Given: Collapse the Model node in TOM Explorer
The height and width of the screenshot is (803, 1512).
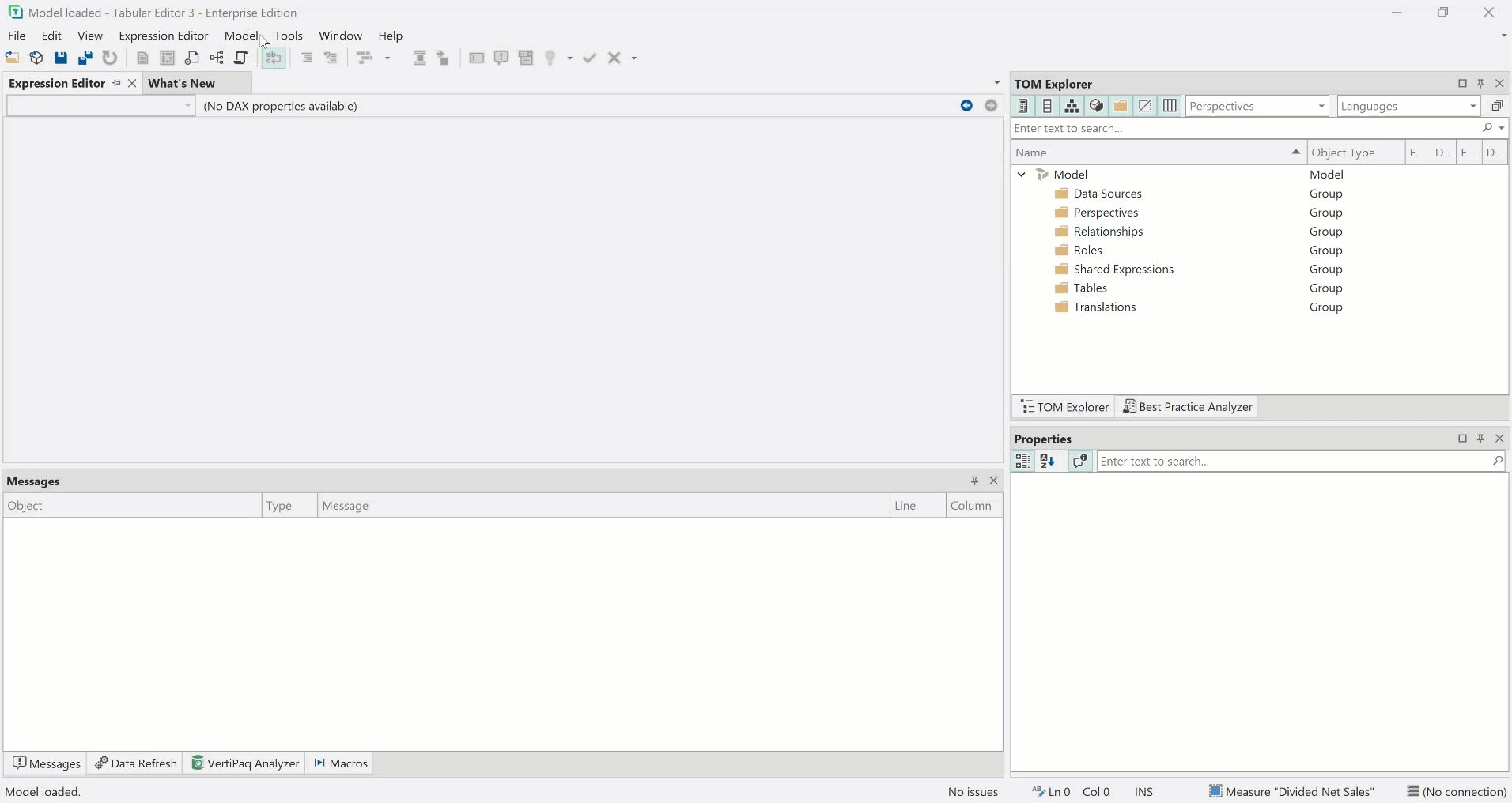Looking at the screenshot, I should (1021, 174).
